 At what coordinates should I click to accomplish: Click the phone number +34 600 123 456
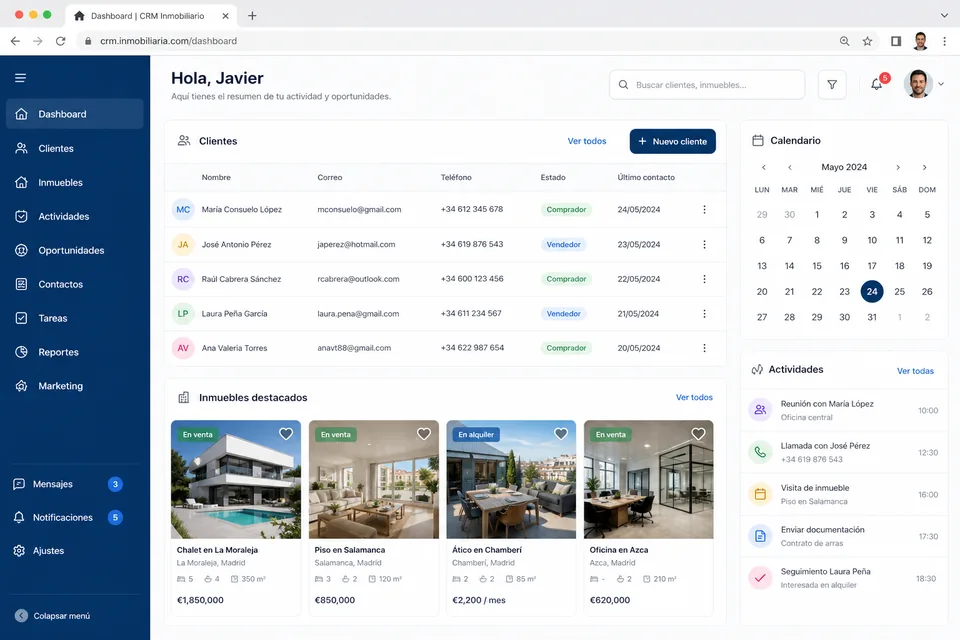click(x=472, y=279)
